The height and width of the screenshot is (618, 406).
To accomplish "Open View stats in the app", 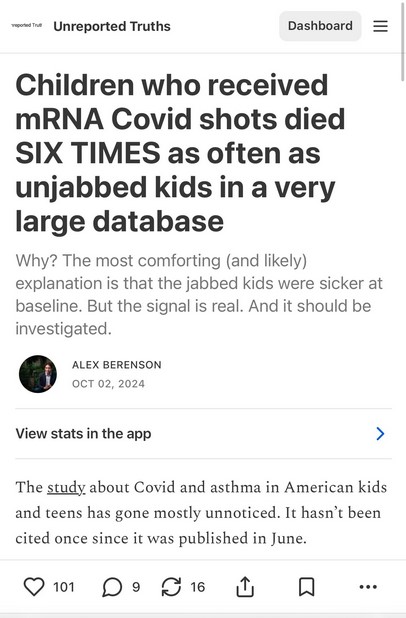I will point(203,434).
